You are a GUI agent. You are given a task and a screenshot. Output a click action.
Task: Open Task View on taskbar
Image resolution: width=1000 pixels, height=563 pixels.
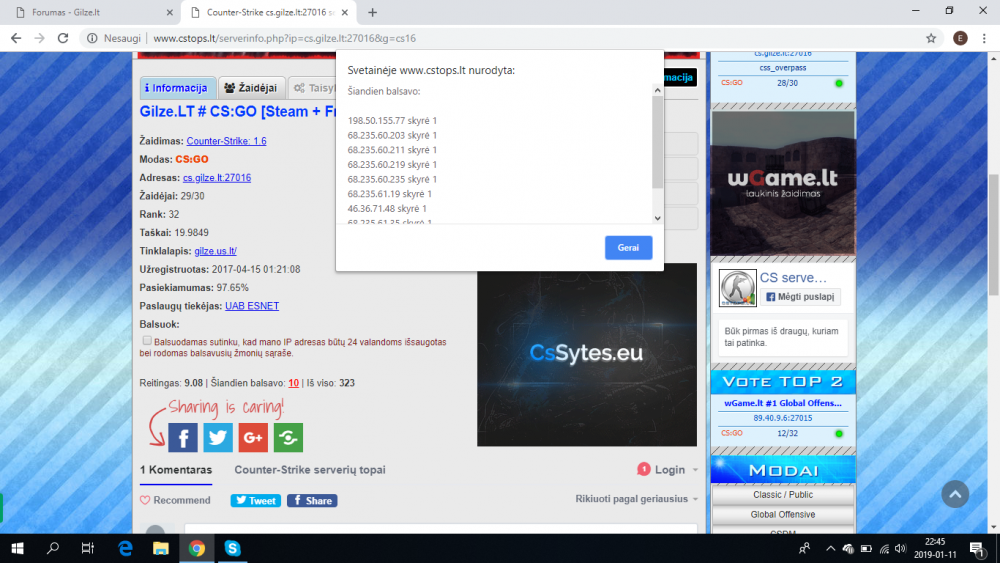(x=88, y=548)
